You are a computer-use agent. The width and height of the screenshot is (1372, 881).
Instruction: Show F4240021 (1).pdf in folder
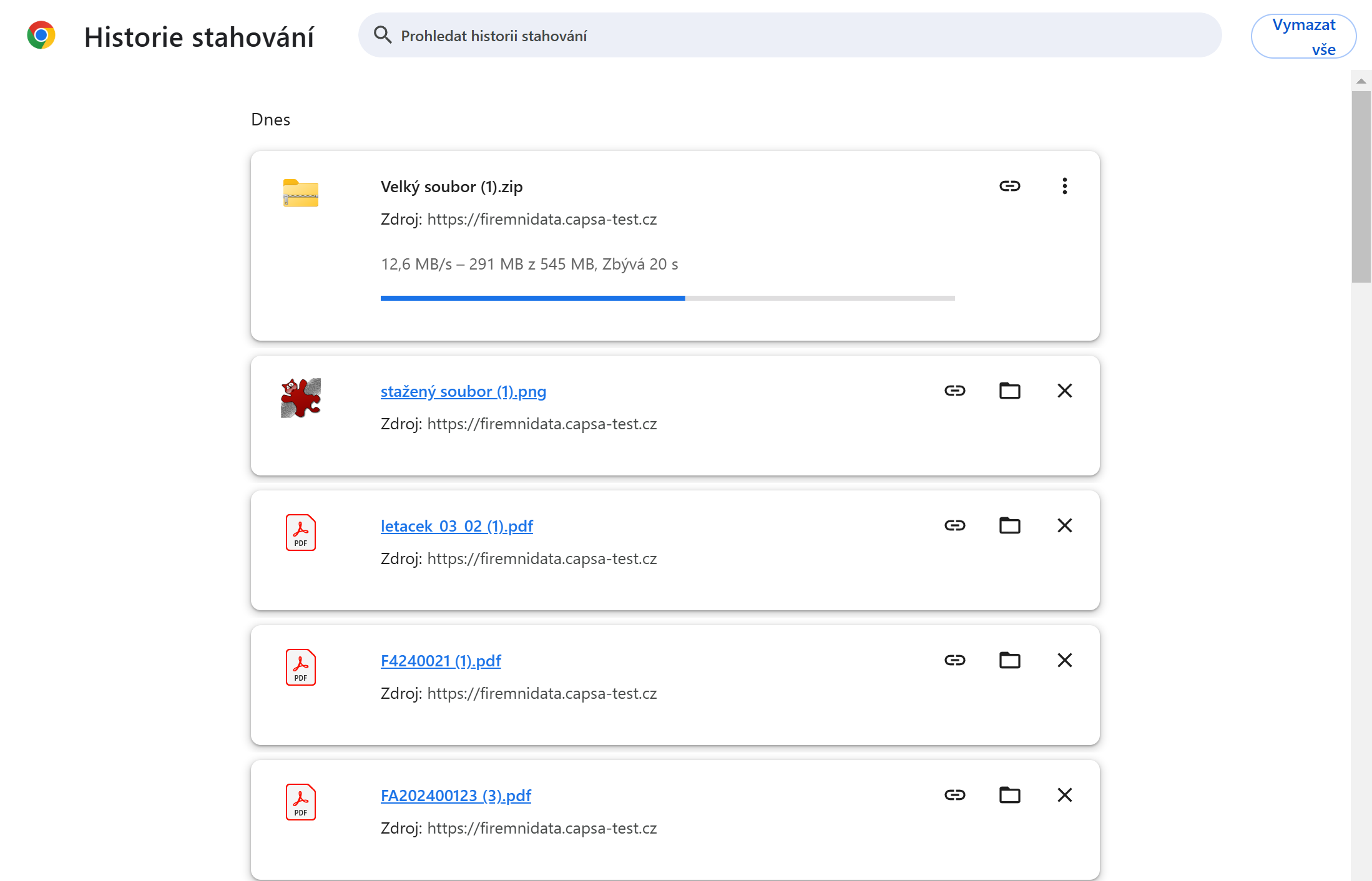click(1009, 660)
